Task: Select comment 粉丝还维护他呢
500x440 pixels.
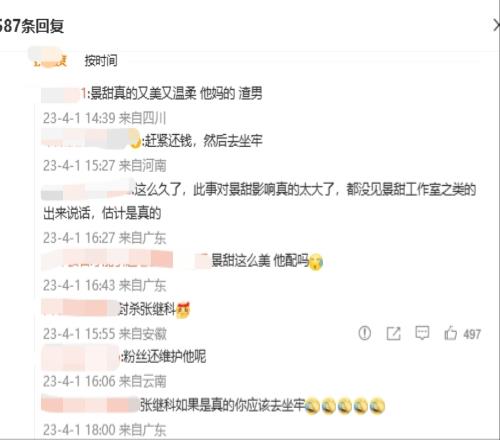Action: click(165, 357)
